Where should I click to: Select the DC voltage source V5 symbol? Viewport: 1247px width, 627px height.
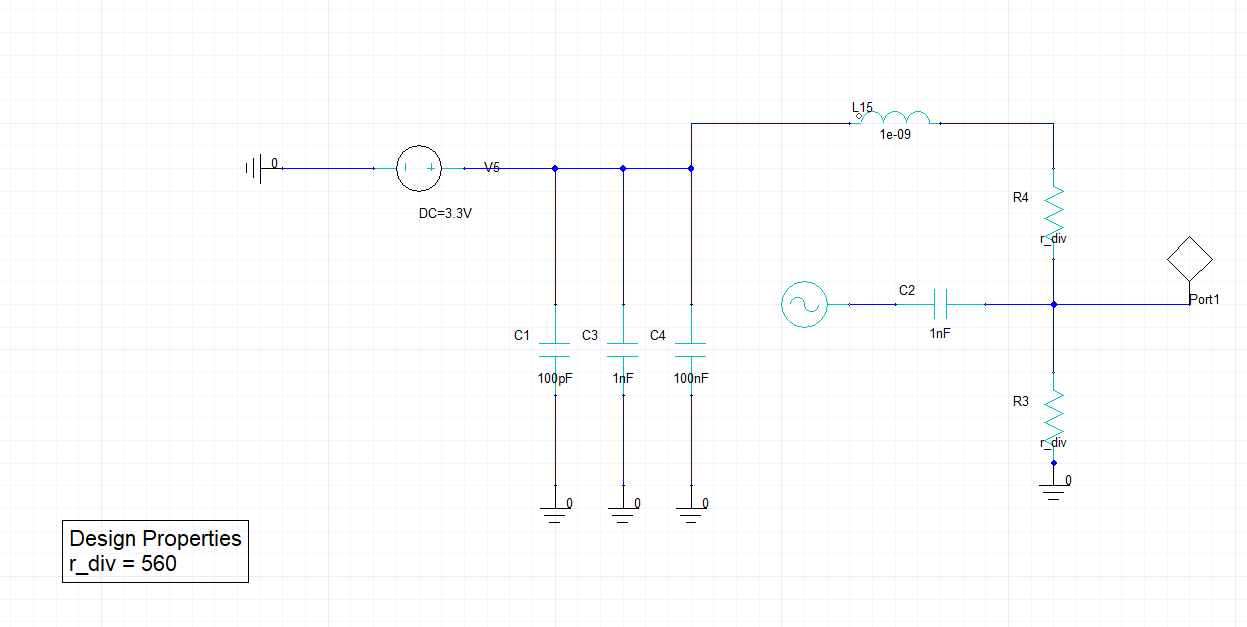(x=420, y=168)
